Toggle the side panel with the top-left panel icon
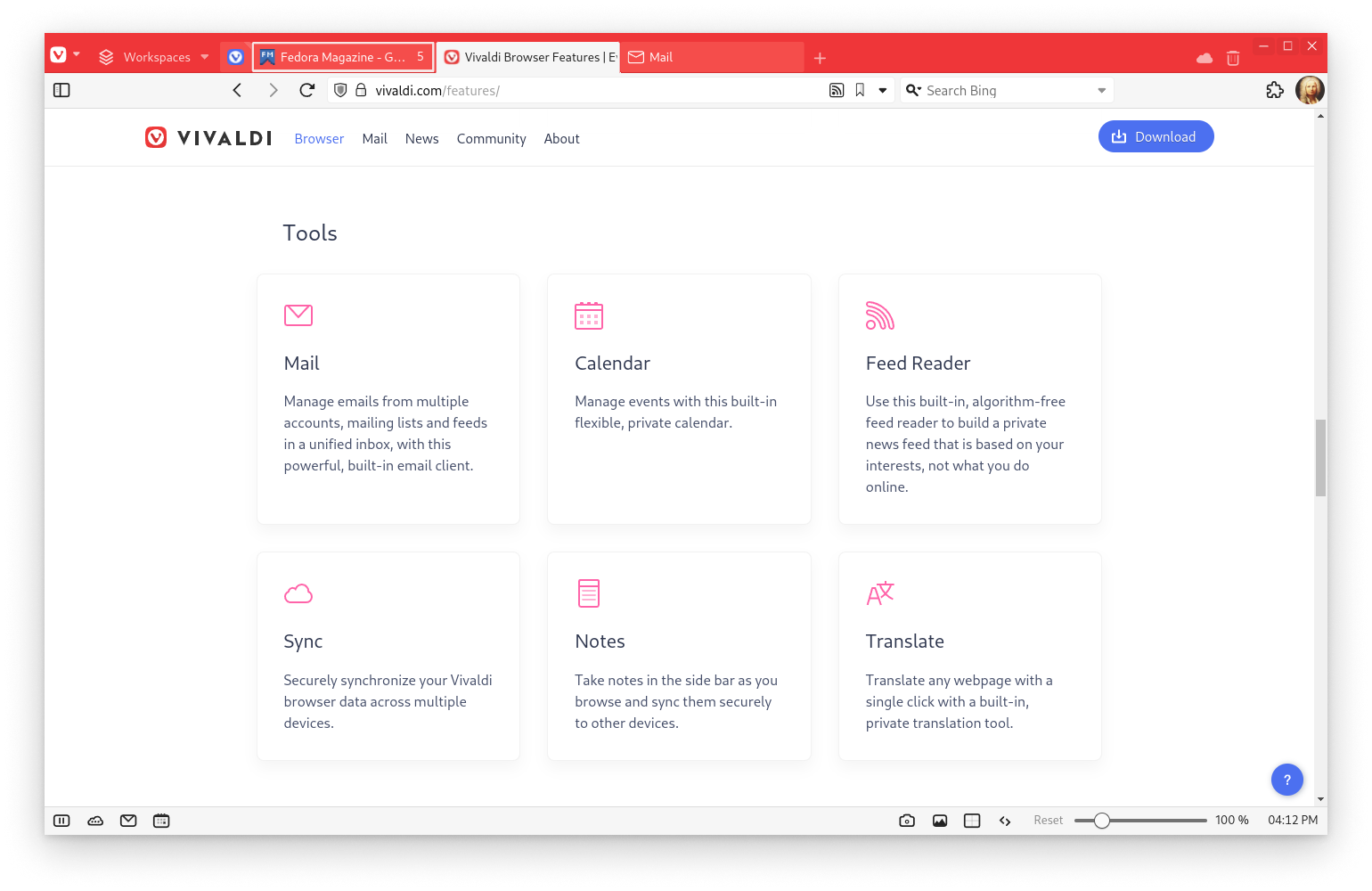Image resolution: width=1372 pixels, height=891 pixels. pyautogui.click(x=61, y=90)
